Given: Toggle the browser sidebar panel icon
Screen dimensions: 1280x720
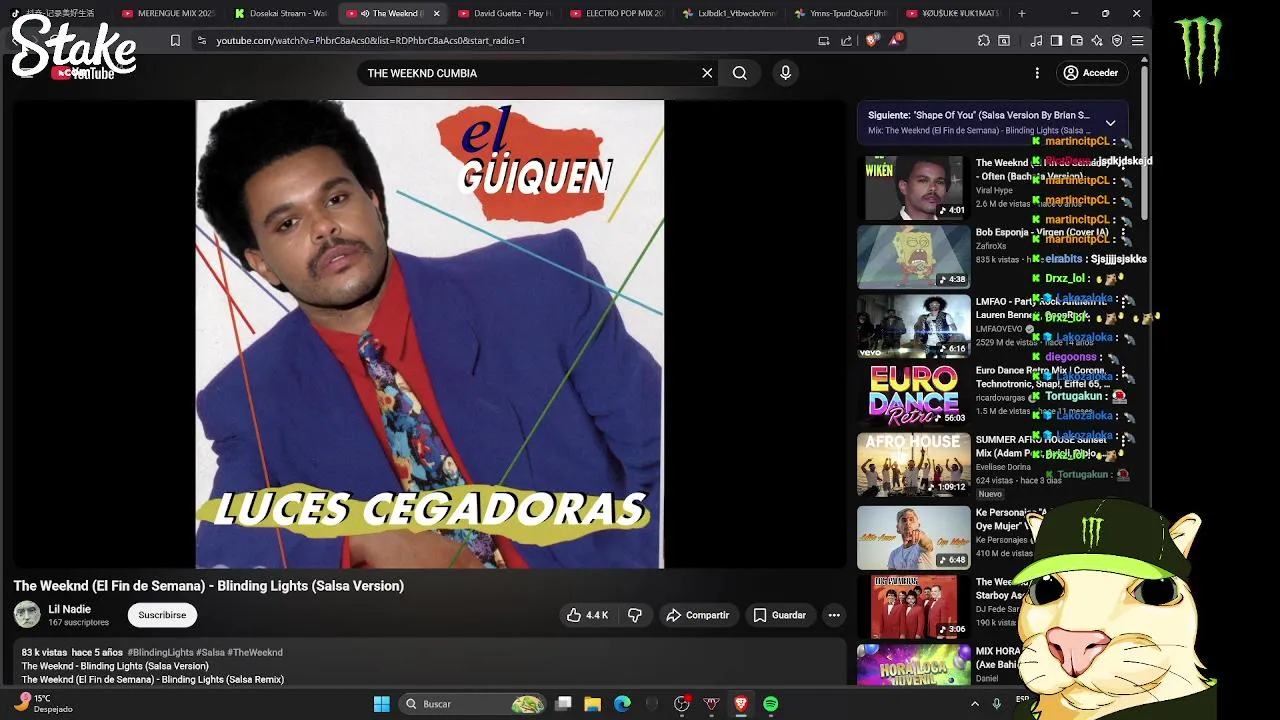Looking at the screenshot, I should click(x=1056, y=40).
